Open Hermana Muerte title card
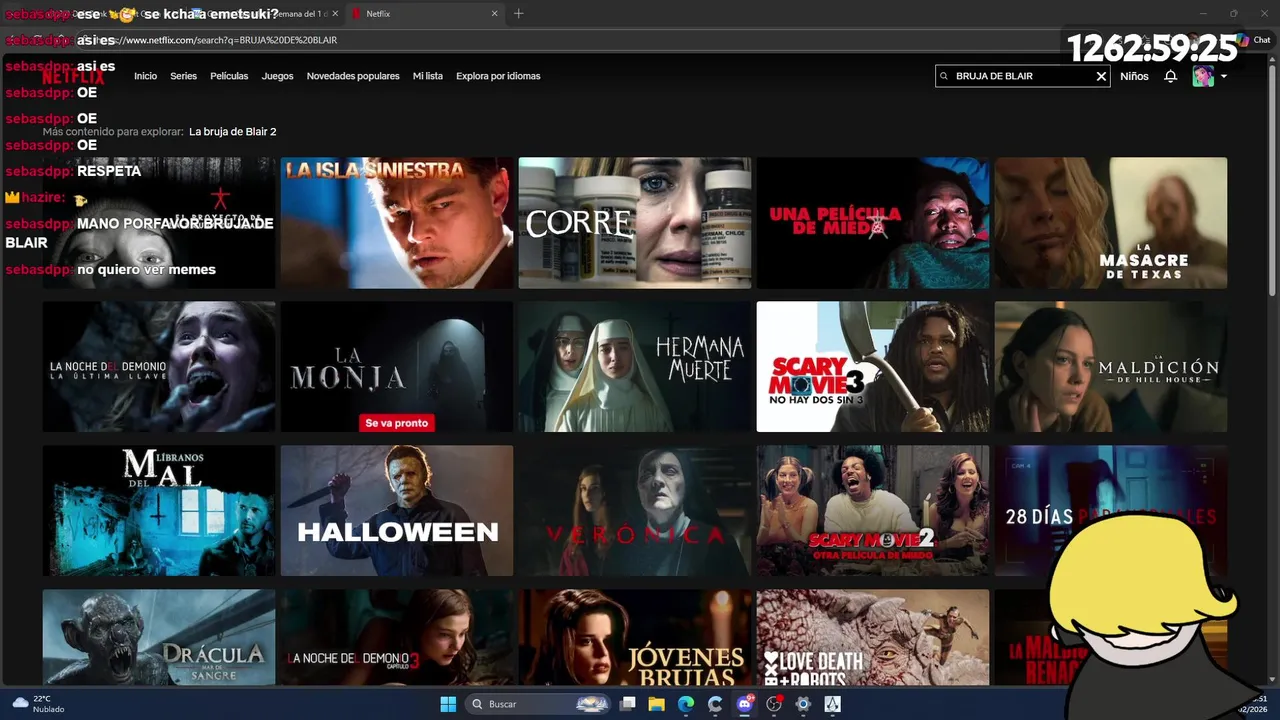The width and height of the screenshot is (1280, 720). pyautogui.click(x=635, y=367)
